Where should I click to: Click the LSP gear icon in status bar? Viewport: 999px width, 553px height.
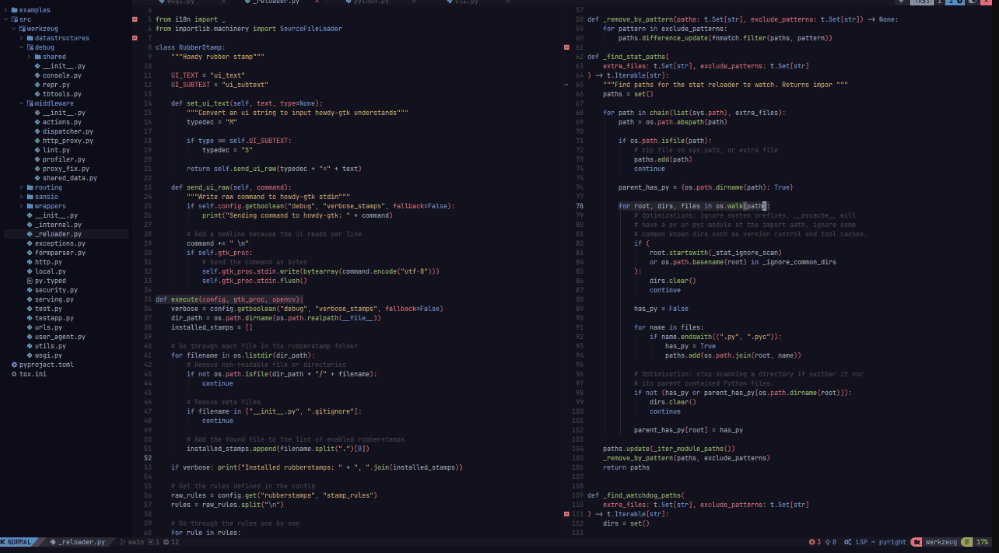(x=847, y=542)
